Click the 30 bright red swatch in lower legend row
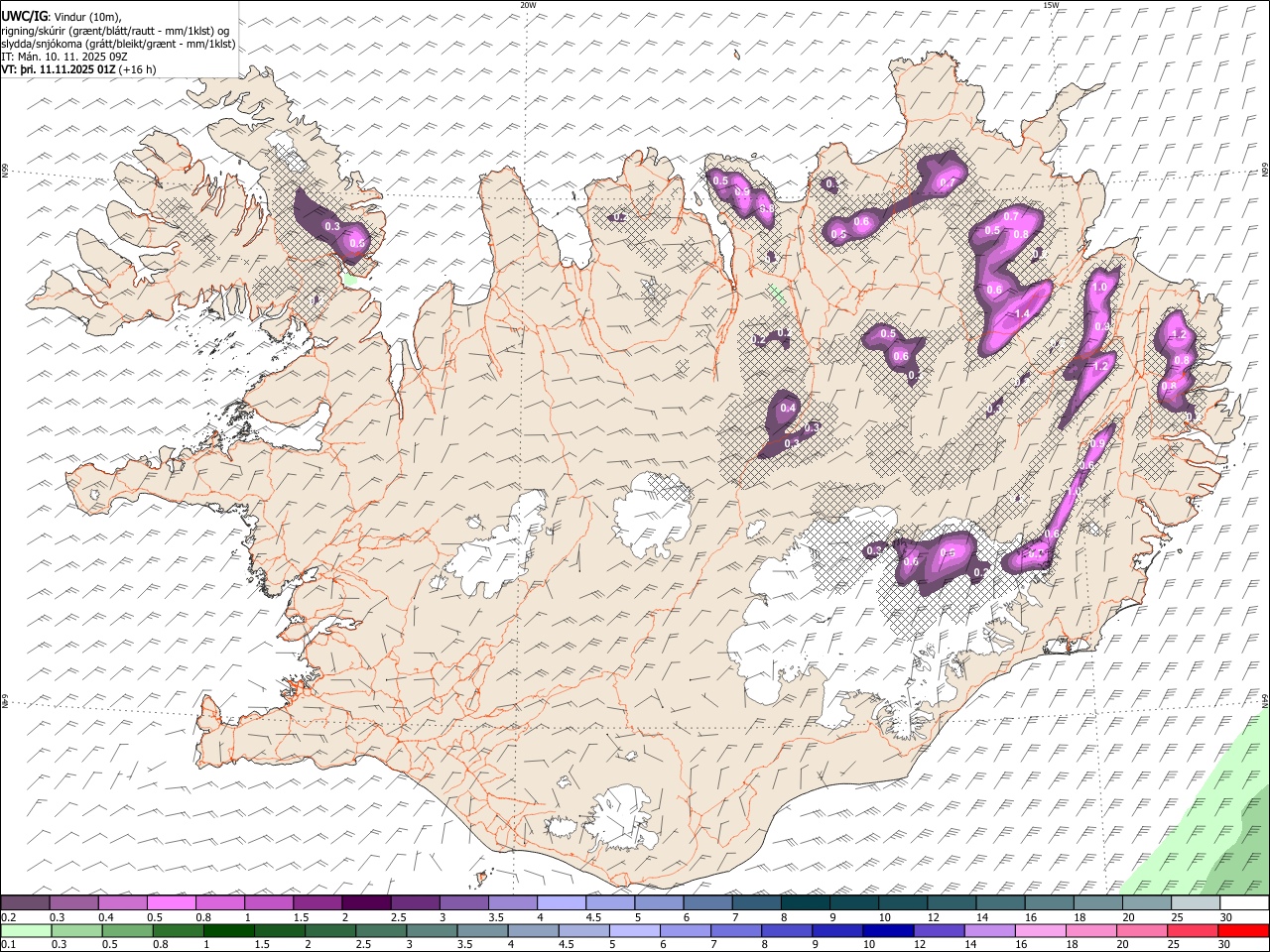The image size is (1270, 952). click(x=1243, y=931)
